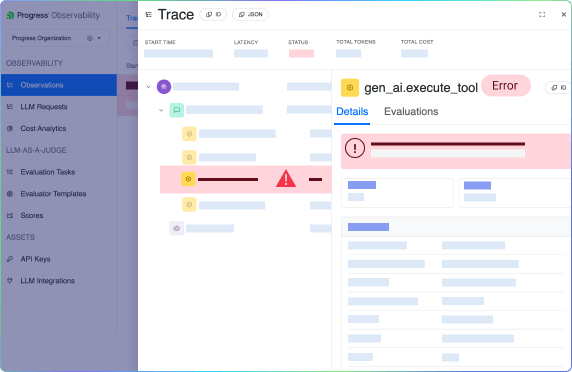Screen dimensions: 572x372
Task: Select the highlighted error tool span icon
Action: (188, 179)
